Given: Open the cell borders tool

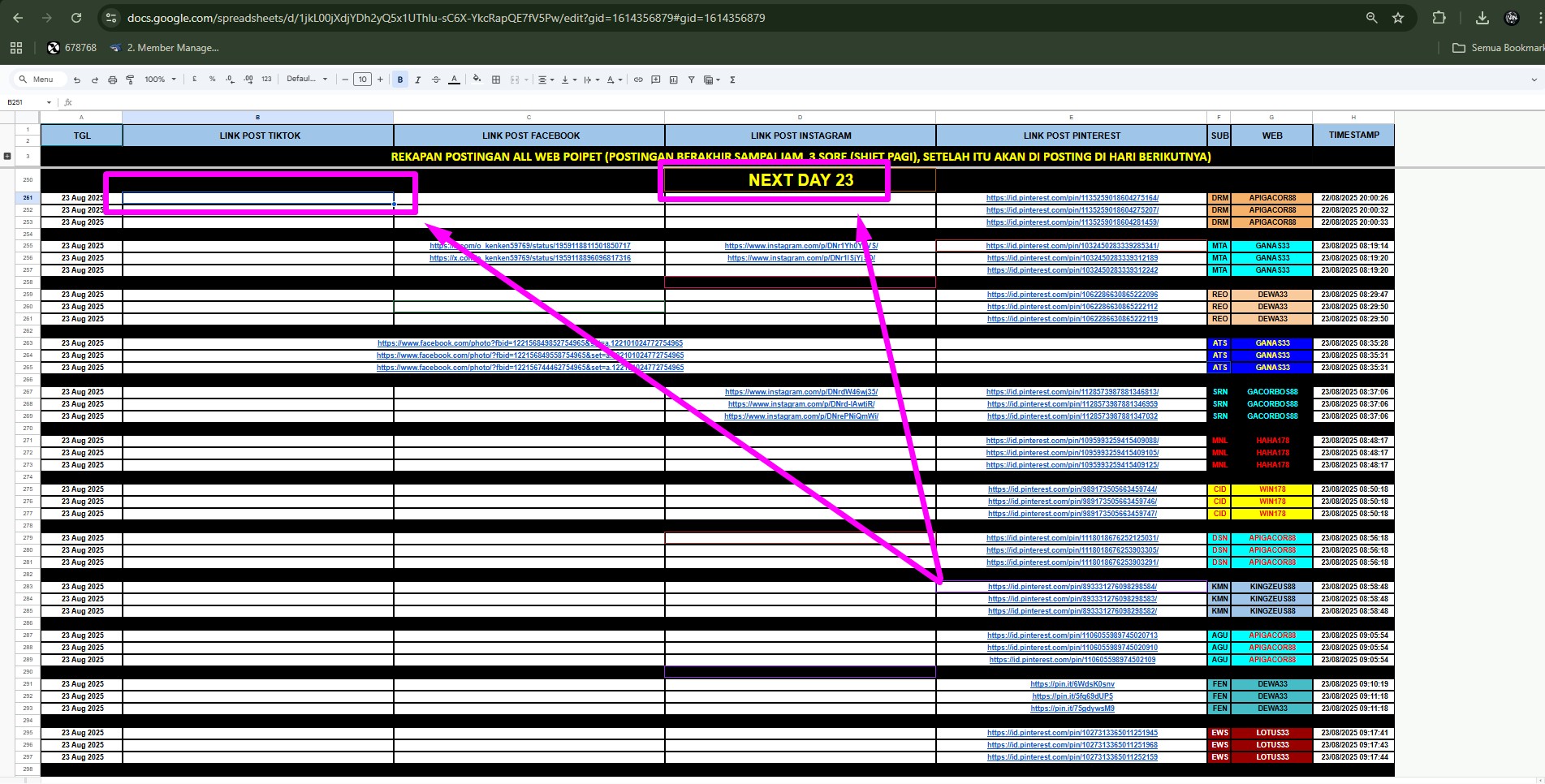Looking at the screenshot, I should click(x=496, y=80).
